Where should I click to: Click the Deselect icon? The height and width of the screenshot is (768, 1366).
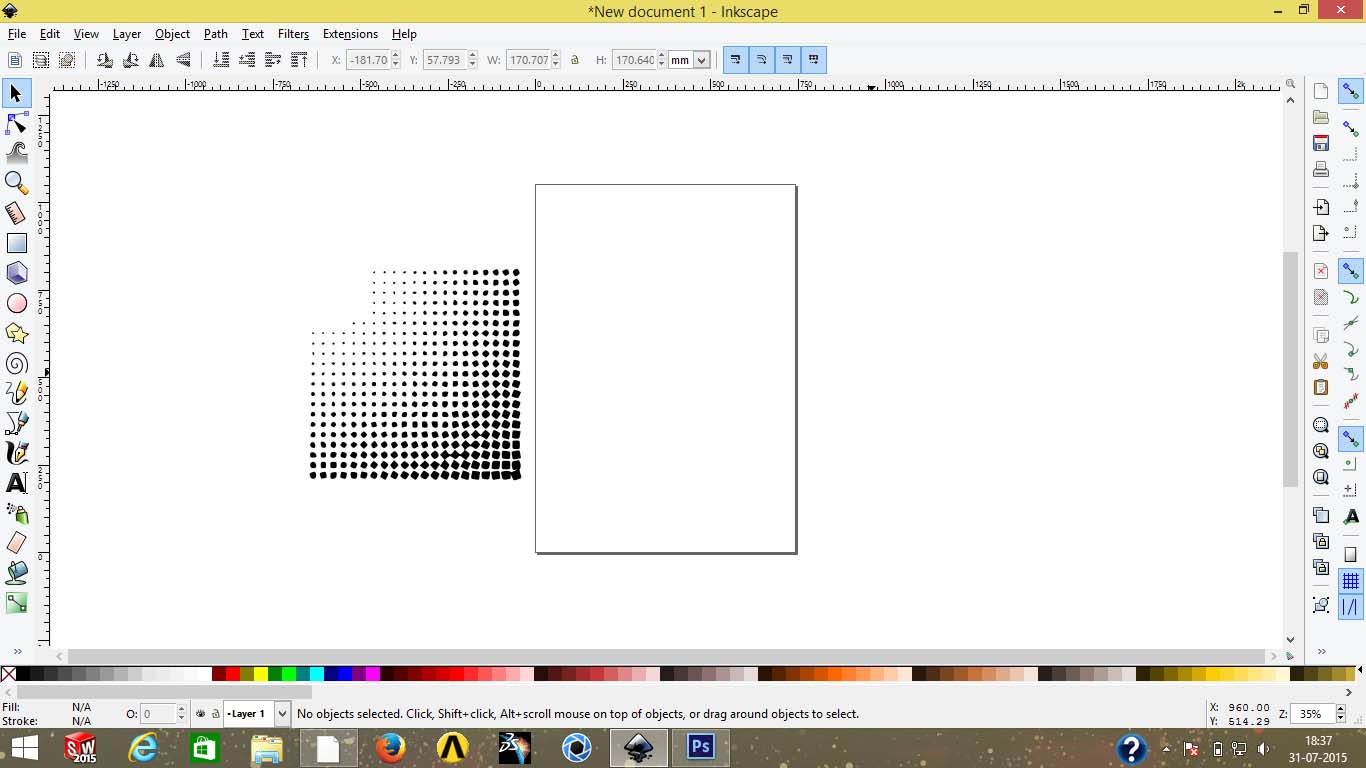(x=67, y=60)
